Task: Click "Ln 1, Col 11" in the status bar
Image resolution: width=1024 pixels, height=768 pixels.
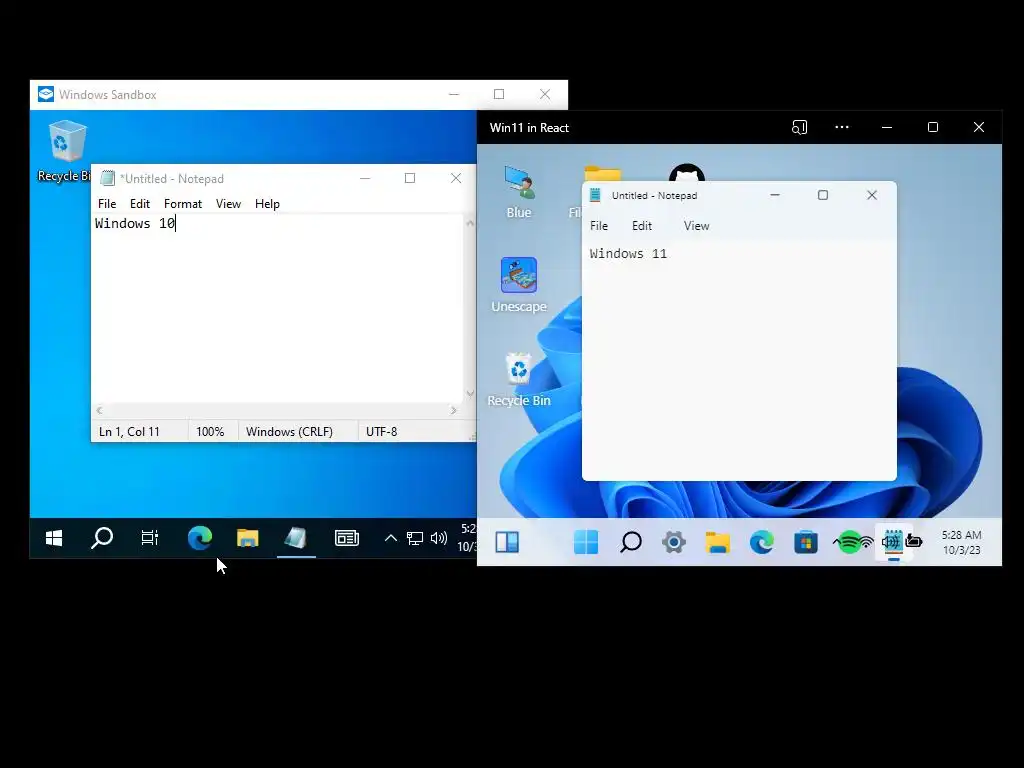Action: [129, 432]
